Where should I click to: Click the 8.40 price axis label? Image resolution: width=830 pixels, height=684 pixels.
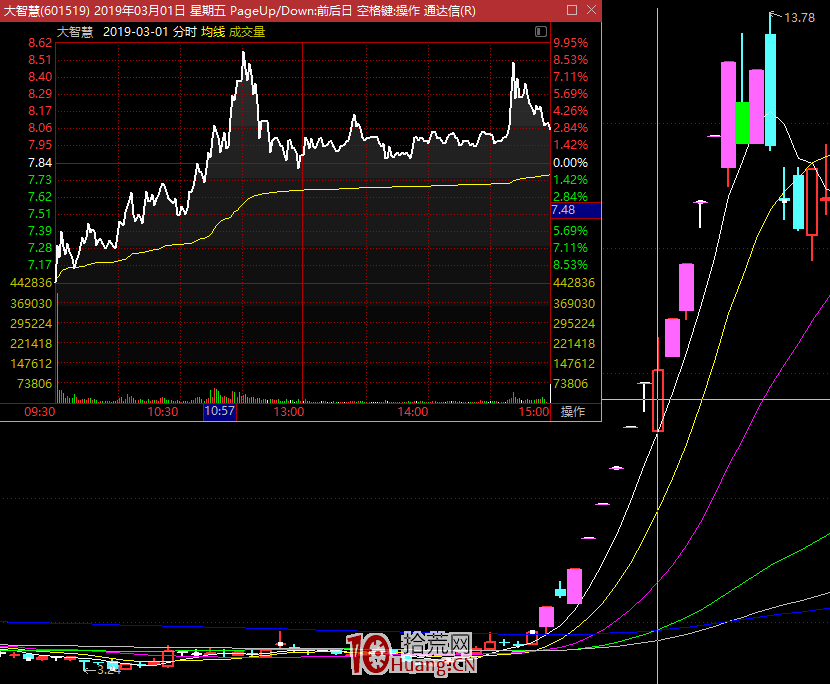(40, 77)
